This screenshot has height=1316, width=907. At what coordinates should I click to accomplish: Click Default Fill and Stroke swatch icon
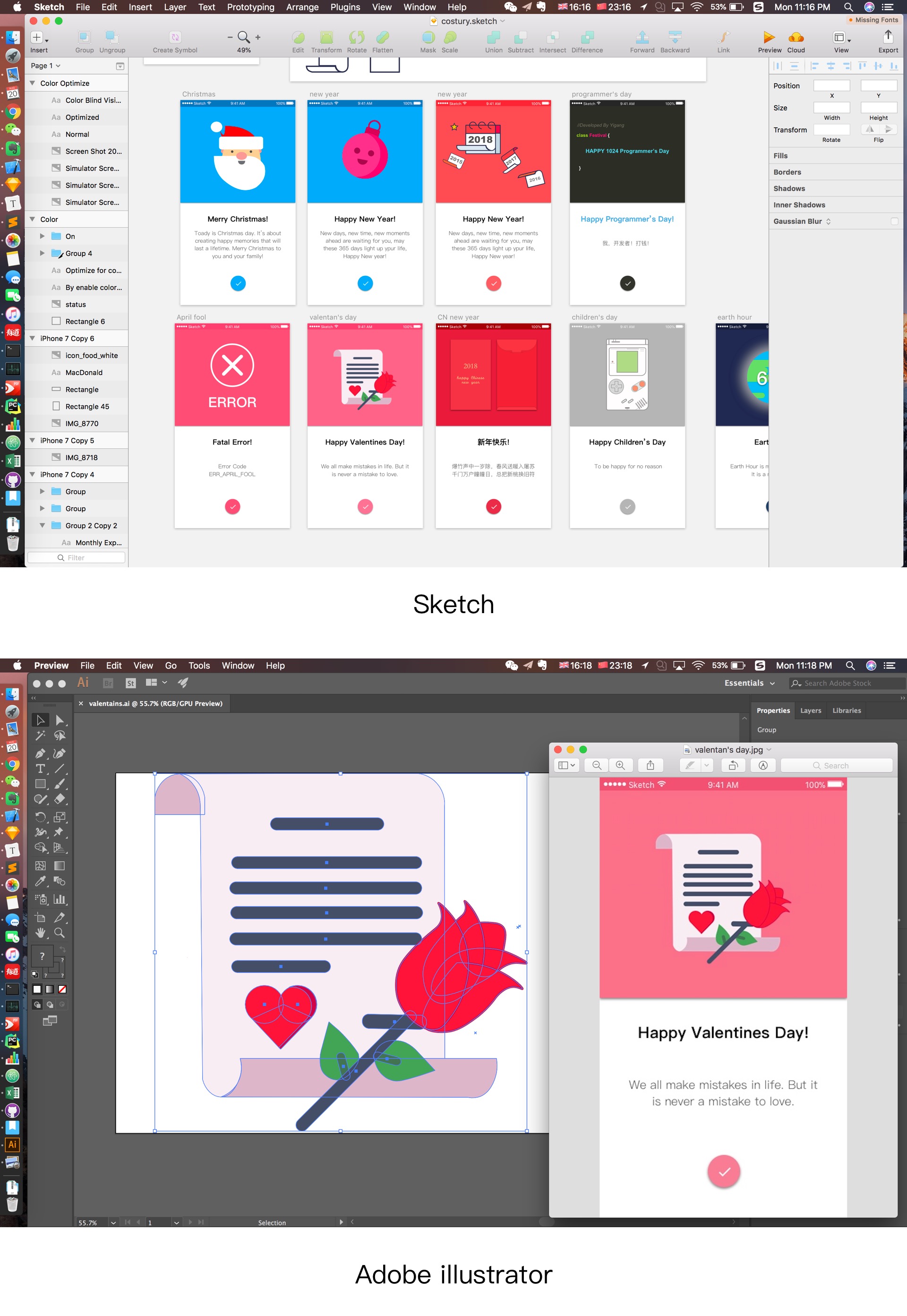coord(34,974)
